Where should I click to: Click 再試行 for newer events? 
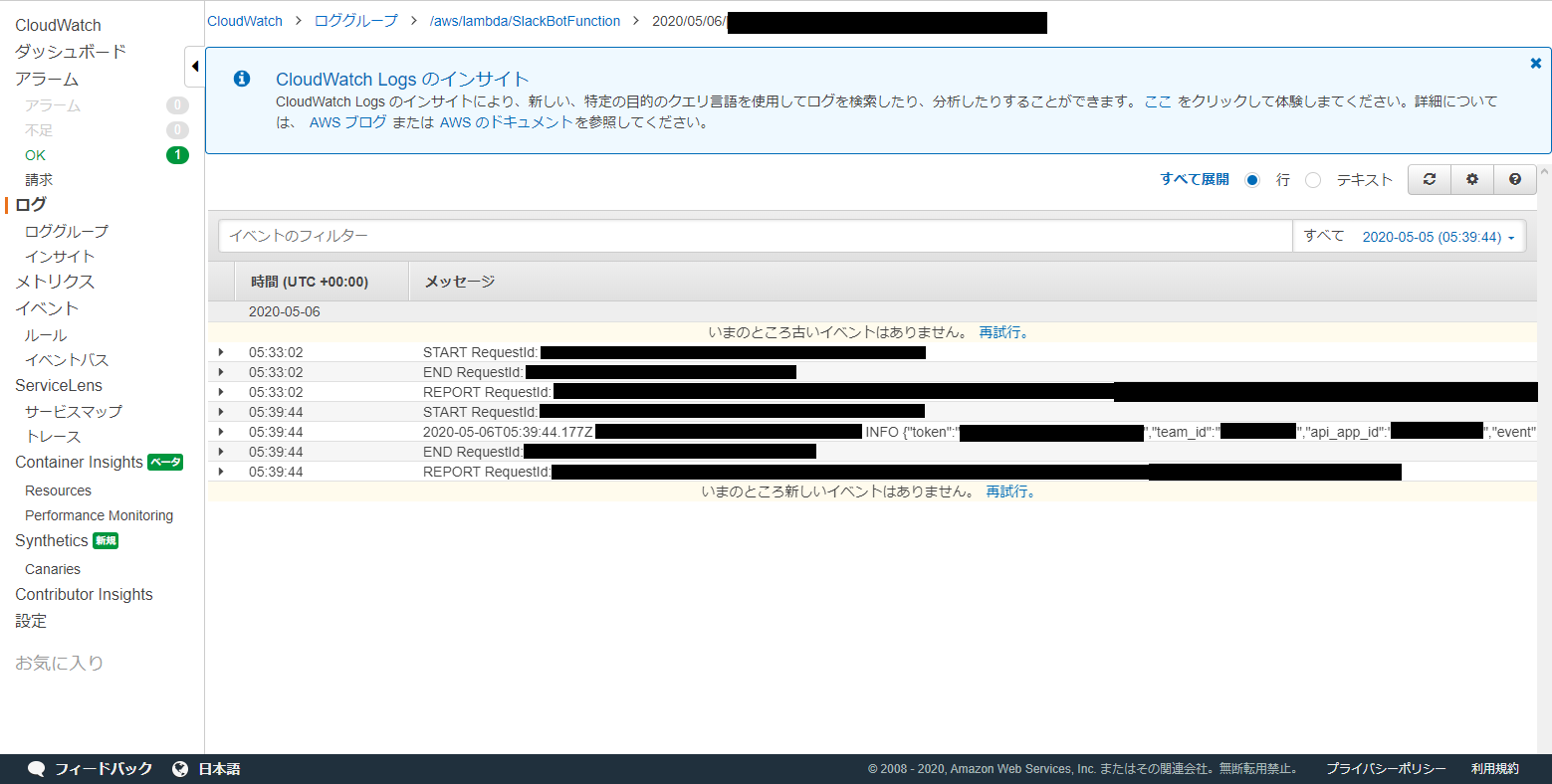tap(1010, 491)
